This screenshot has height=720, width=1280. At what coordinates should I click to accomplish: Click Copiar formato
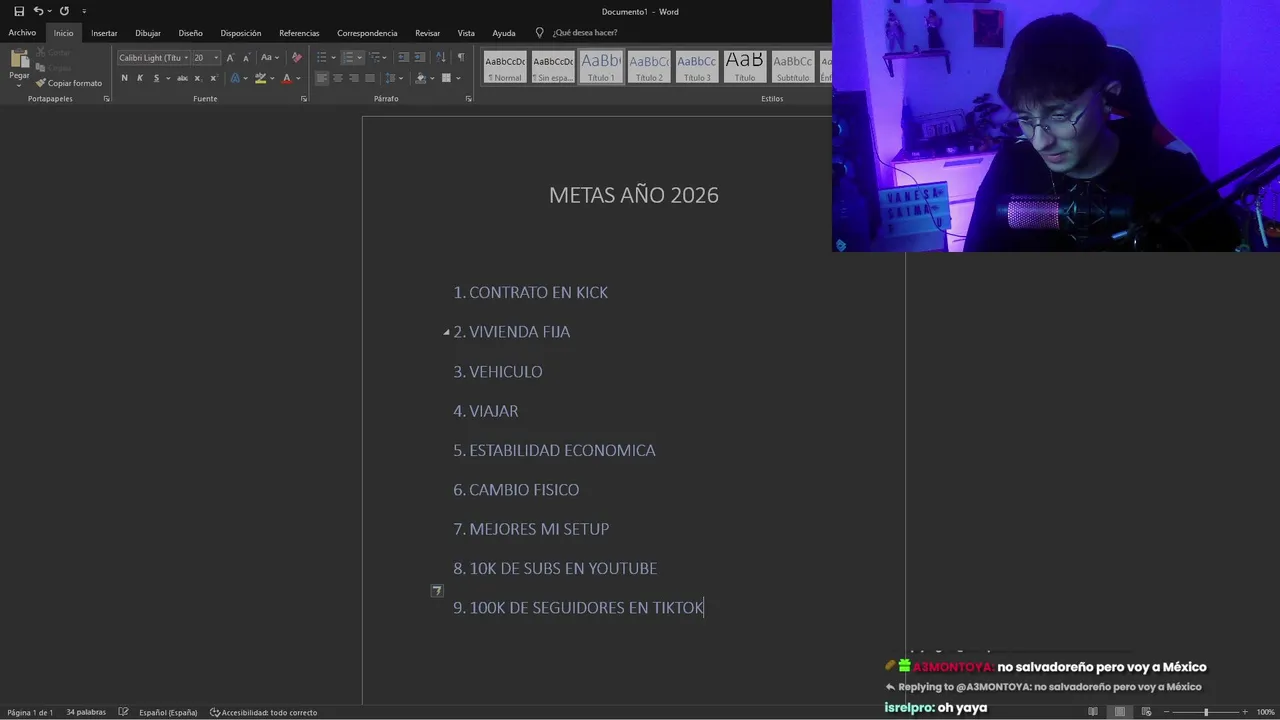coord(69,83)
